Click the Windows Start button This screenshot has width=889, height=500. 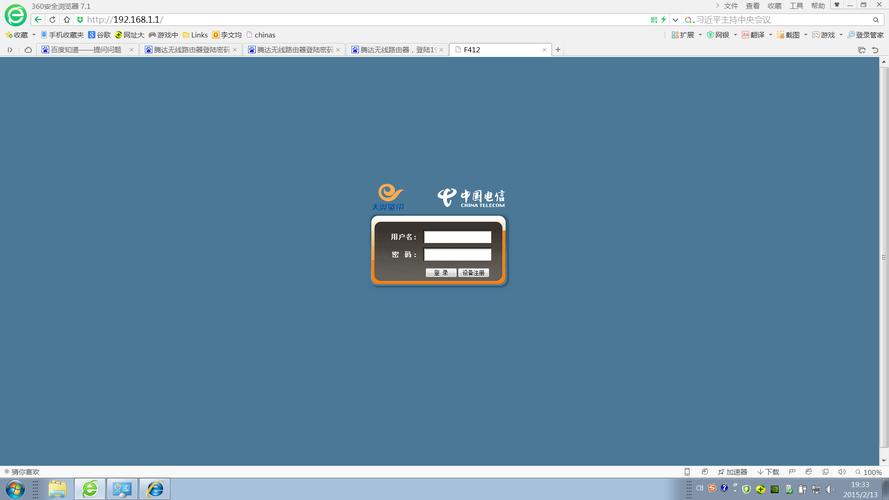click(16, 489)
